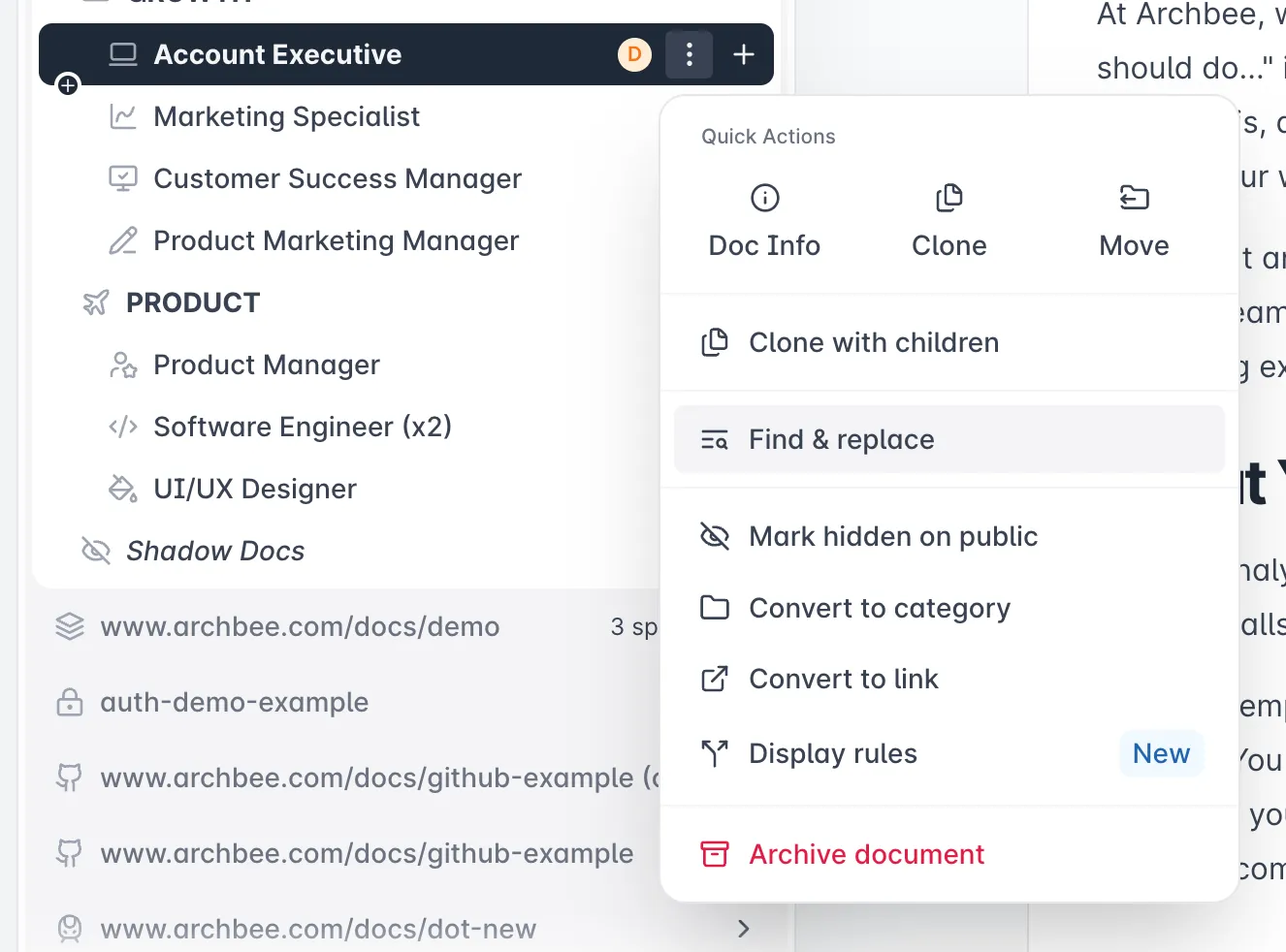Click the crossed-eye icon beside Shadow Docs

pyautogui.click(x=96, y=551)
